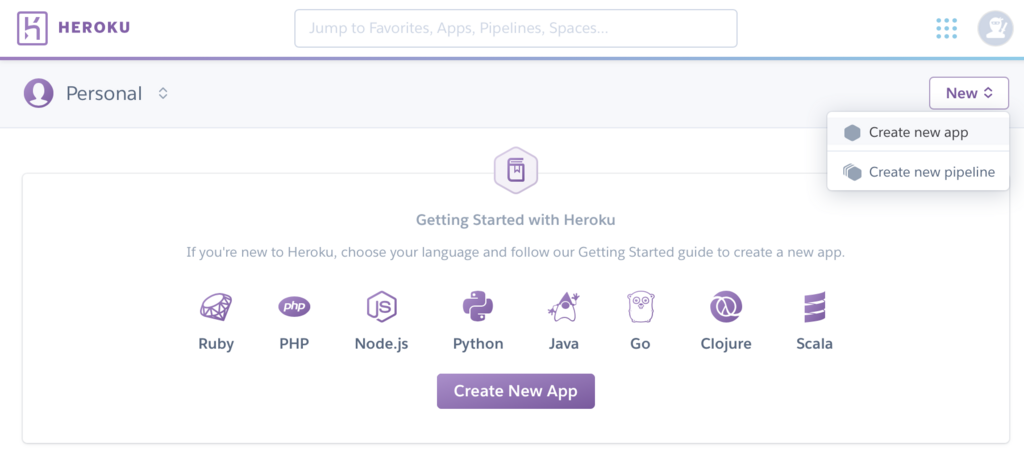Click the Personal account label
The width and height of the screenshot is (1024, 452).
[104, 93]
